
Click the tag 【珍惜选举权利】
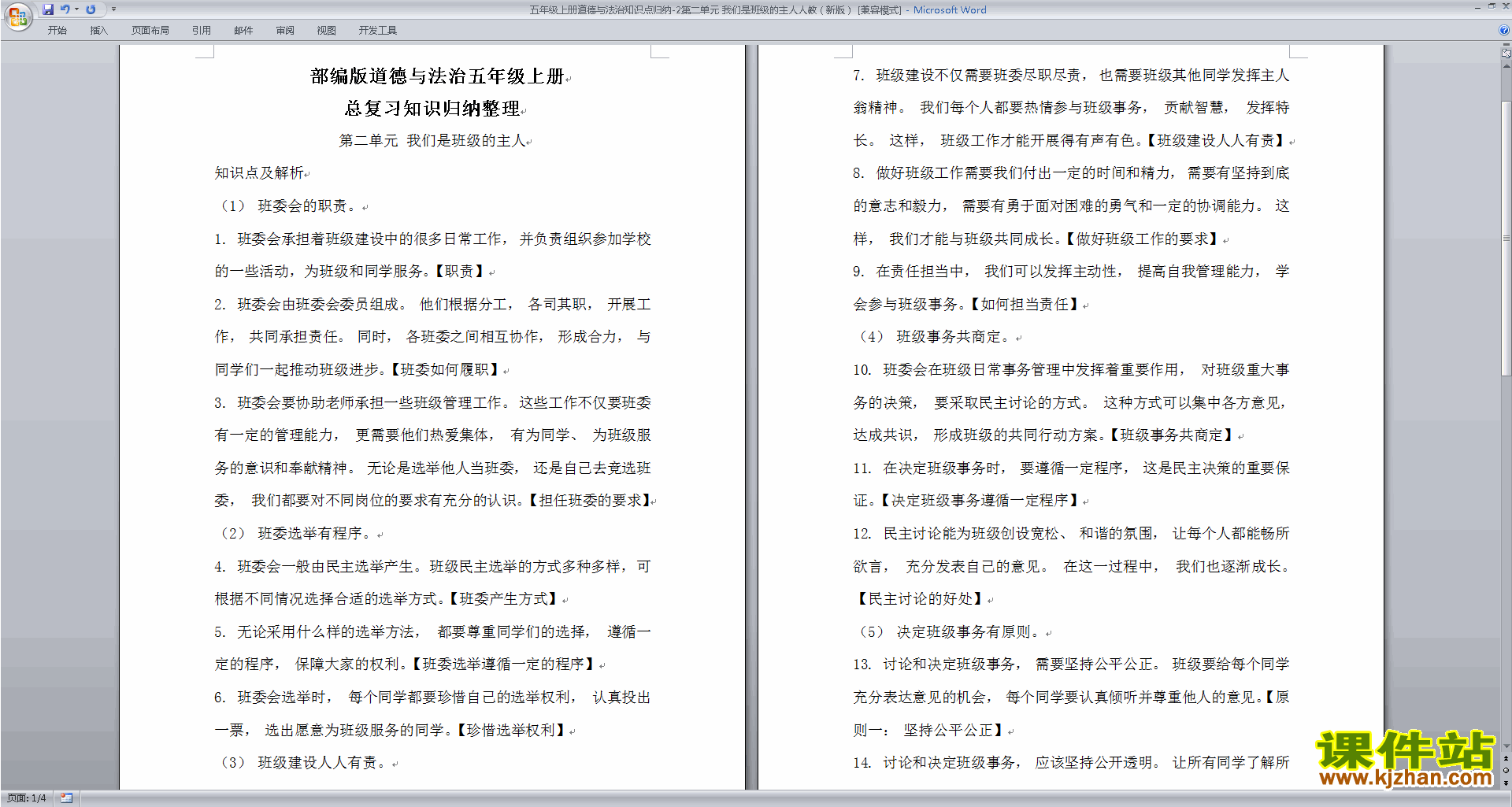coord(510,731)
